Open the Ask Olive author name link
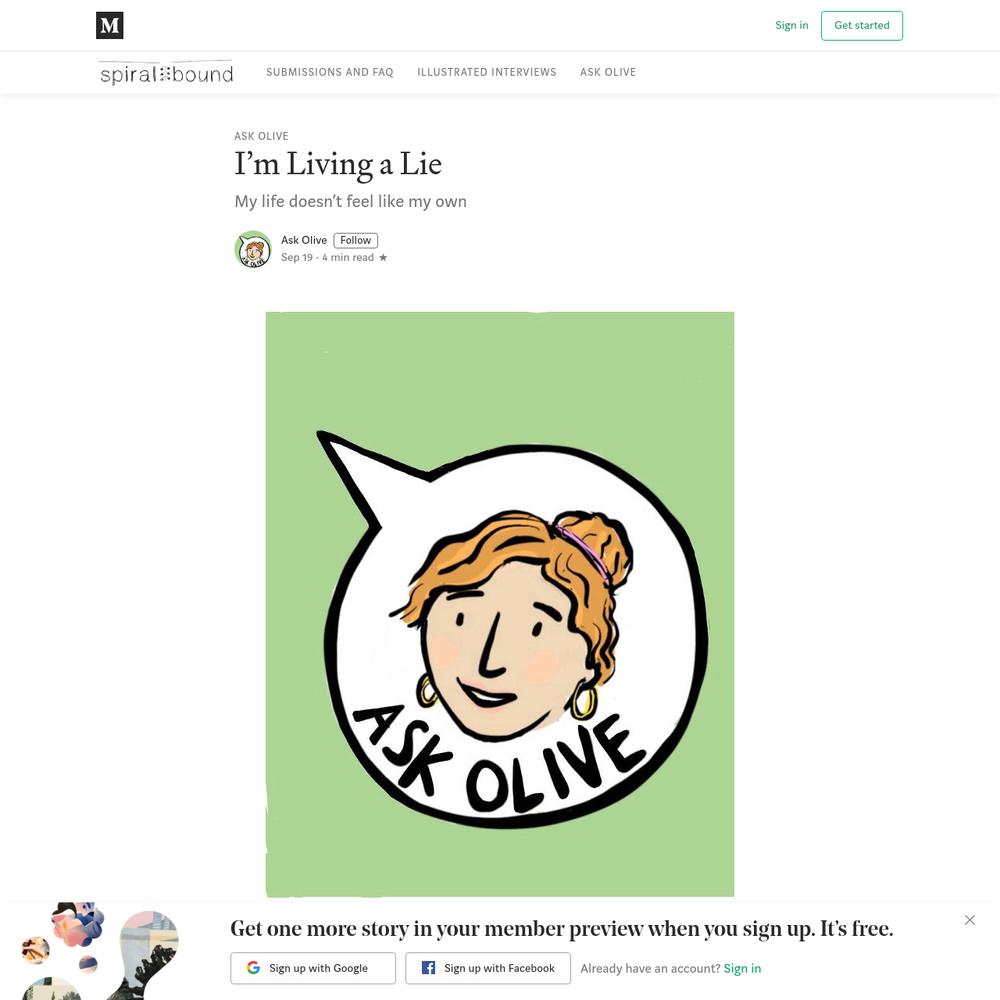 (x=304, y=240)
